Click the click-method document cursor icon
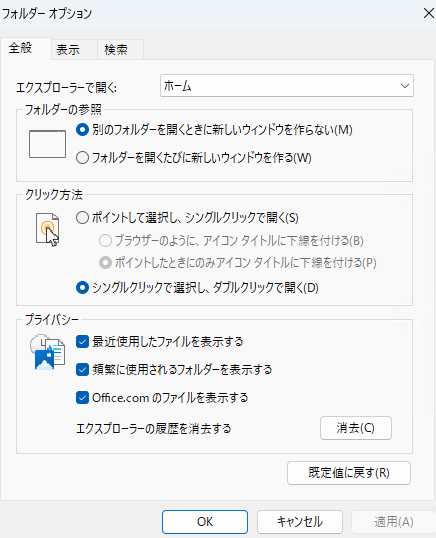 [48, 230]
